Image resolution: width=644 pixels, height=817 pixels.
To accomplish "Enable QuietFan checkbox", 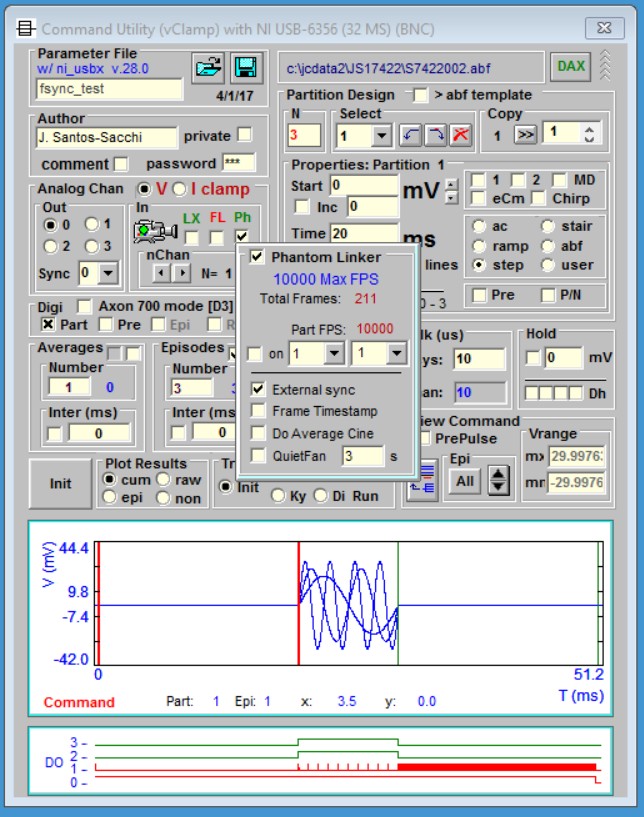I will tap(257, 455).
